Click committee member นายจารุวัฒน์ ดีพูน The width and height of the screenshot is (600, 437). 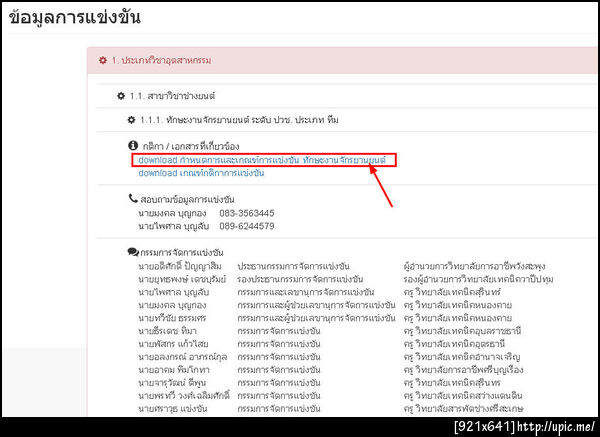click(172, 383)
